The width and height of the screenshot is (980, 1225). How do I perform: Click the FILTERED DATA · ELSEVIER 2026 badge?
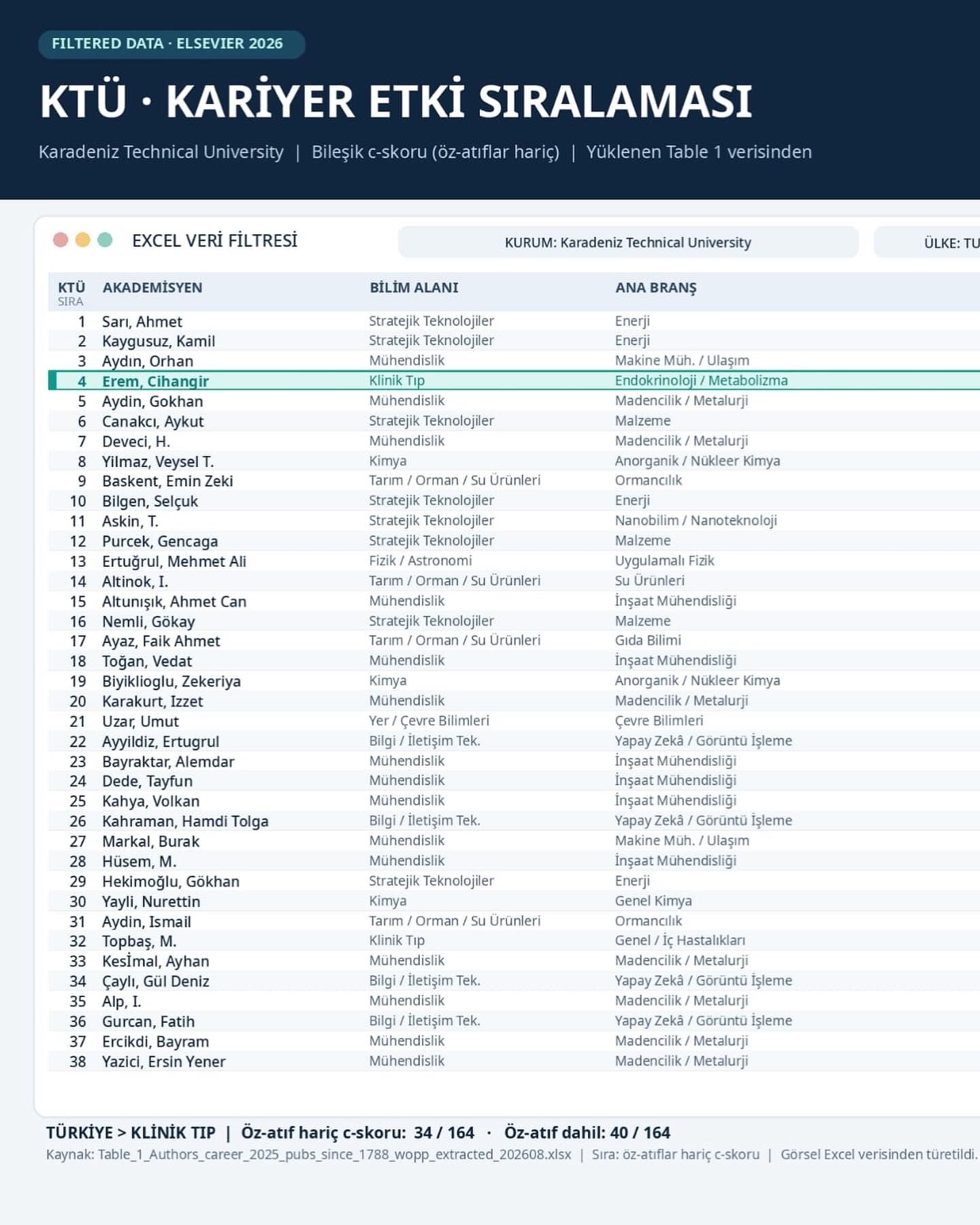(171, 44)
